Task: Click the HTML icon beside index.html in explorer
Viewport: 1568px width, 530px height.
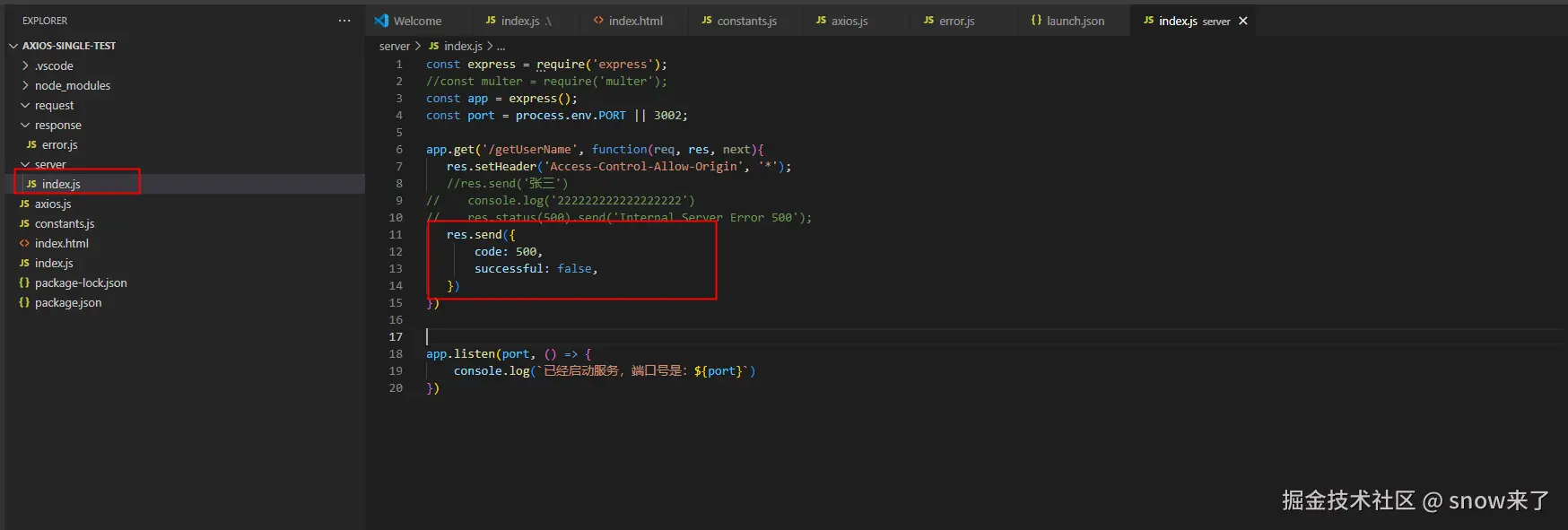Action: [24, 243]
